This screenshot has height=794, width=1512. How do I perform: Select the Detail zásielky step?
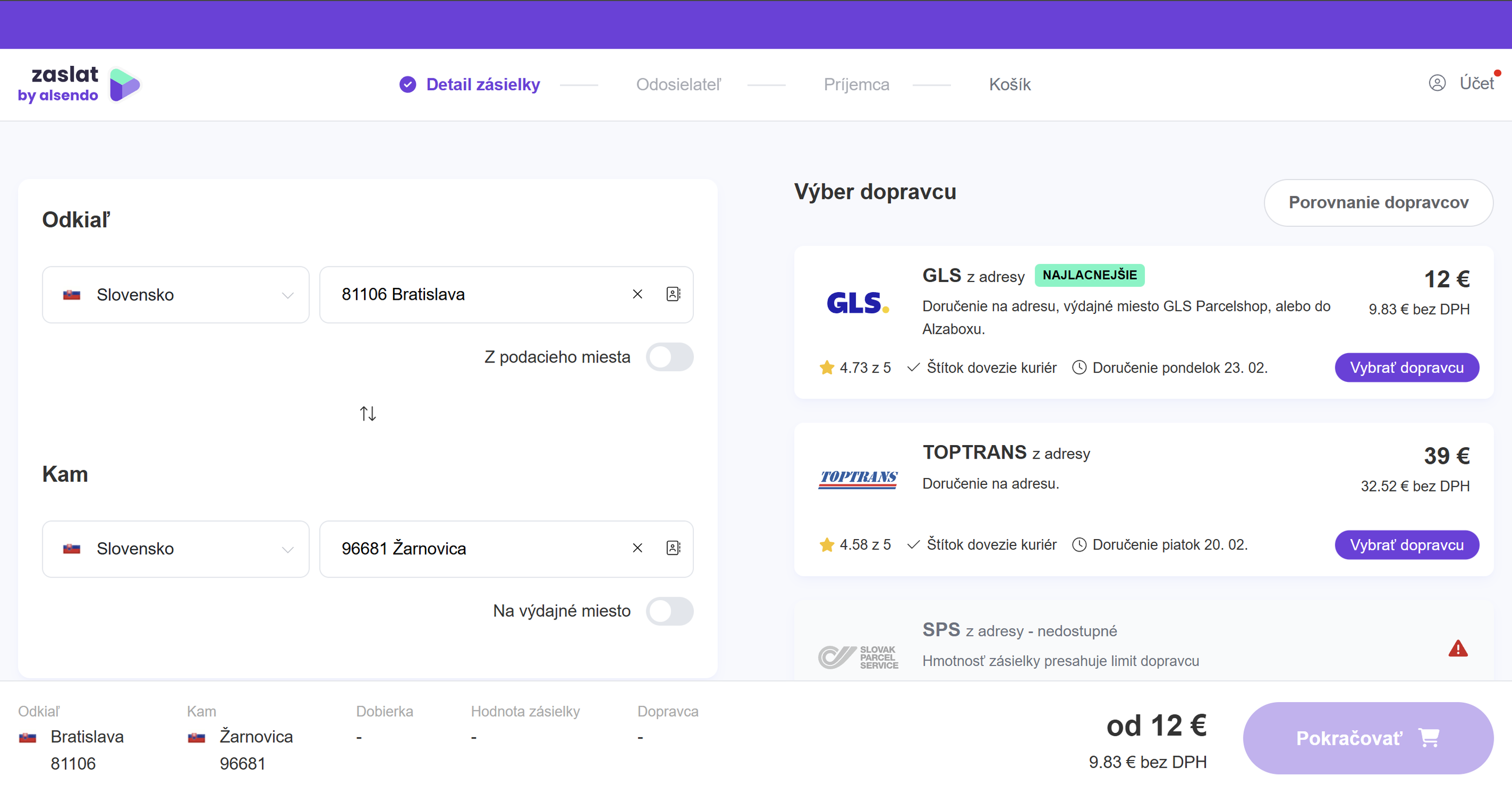[482, 85]
